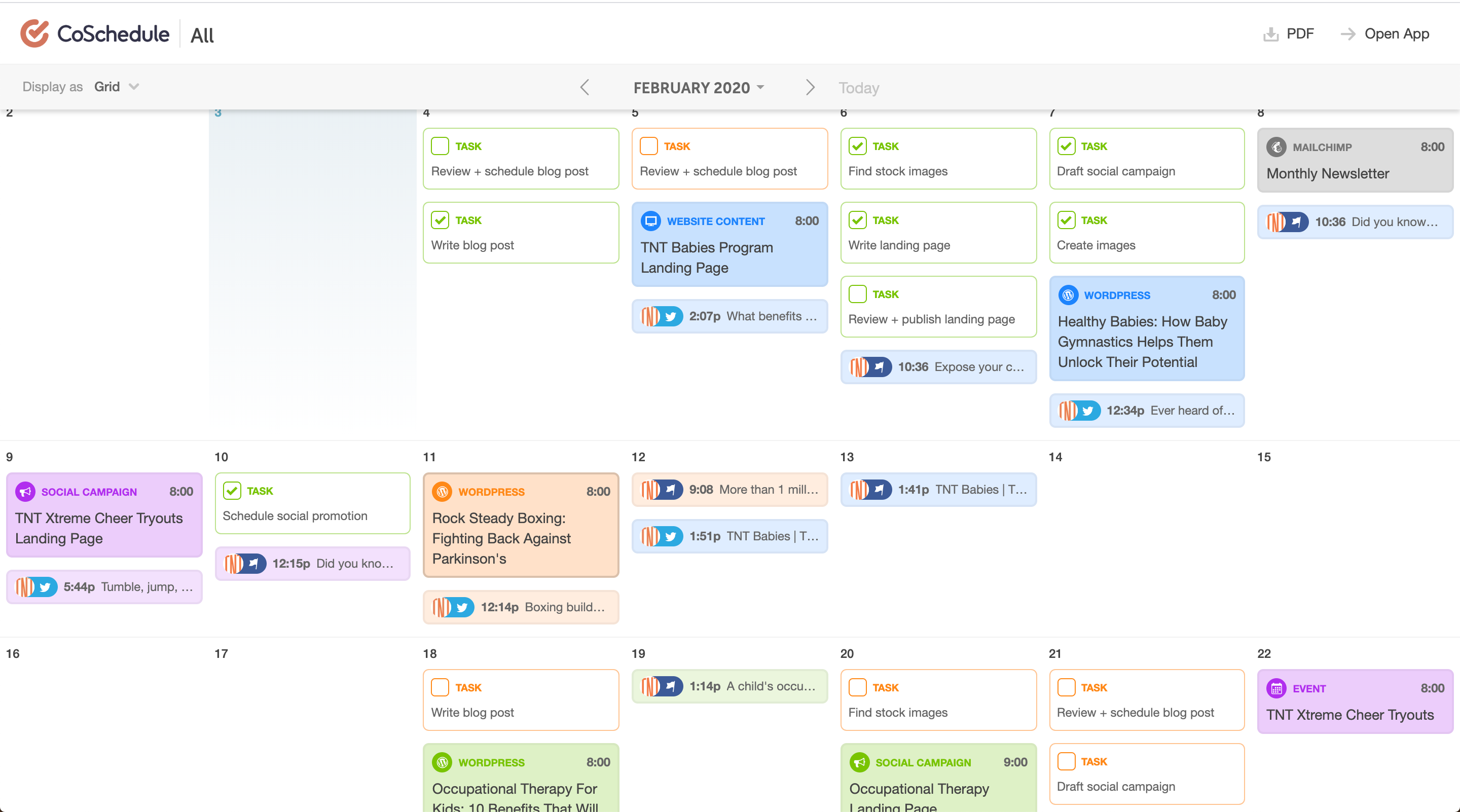Click social icon on 10:36 Did you know

(1297, 222)
